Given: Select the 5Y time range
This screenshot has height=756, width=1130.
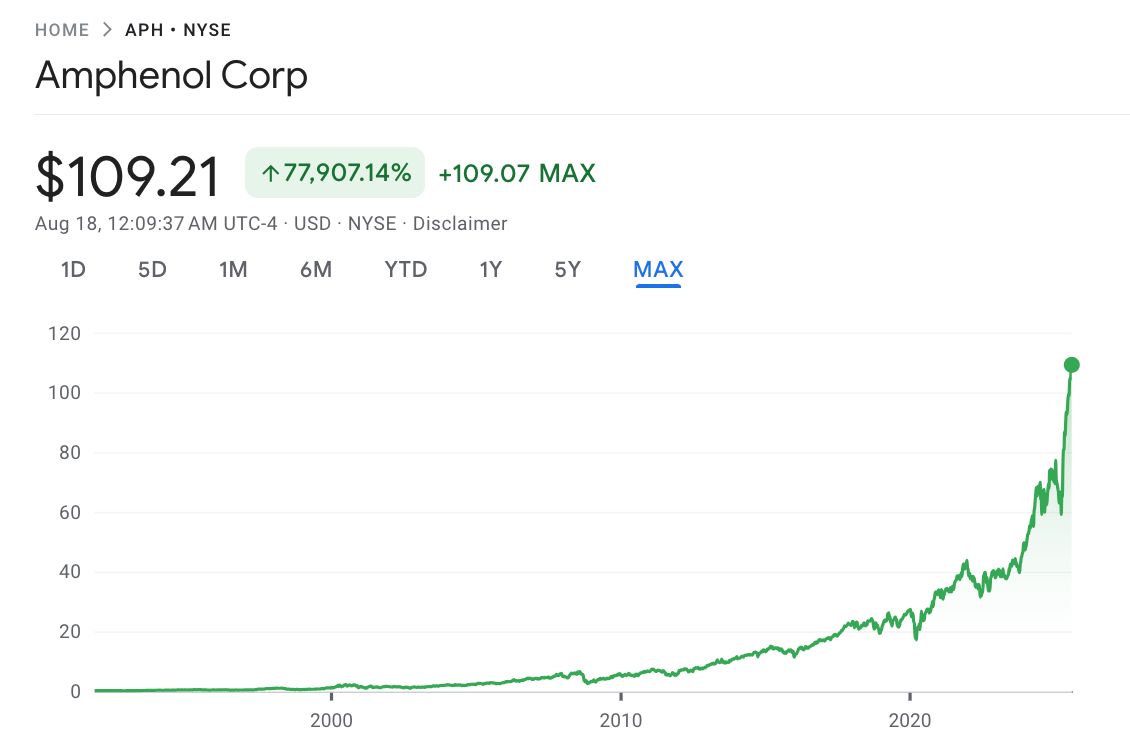Looking at the screenshot, I should click(x=567, y=269).
